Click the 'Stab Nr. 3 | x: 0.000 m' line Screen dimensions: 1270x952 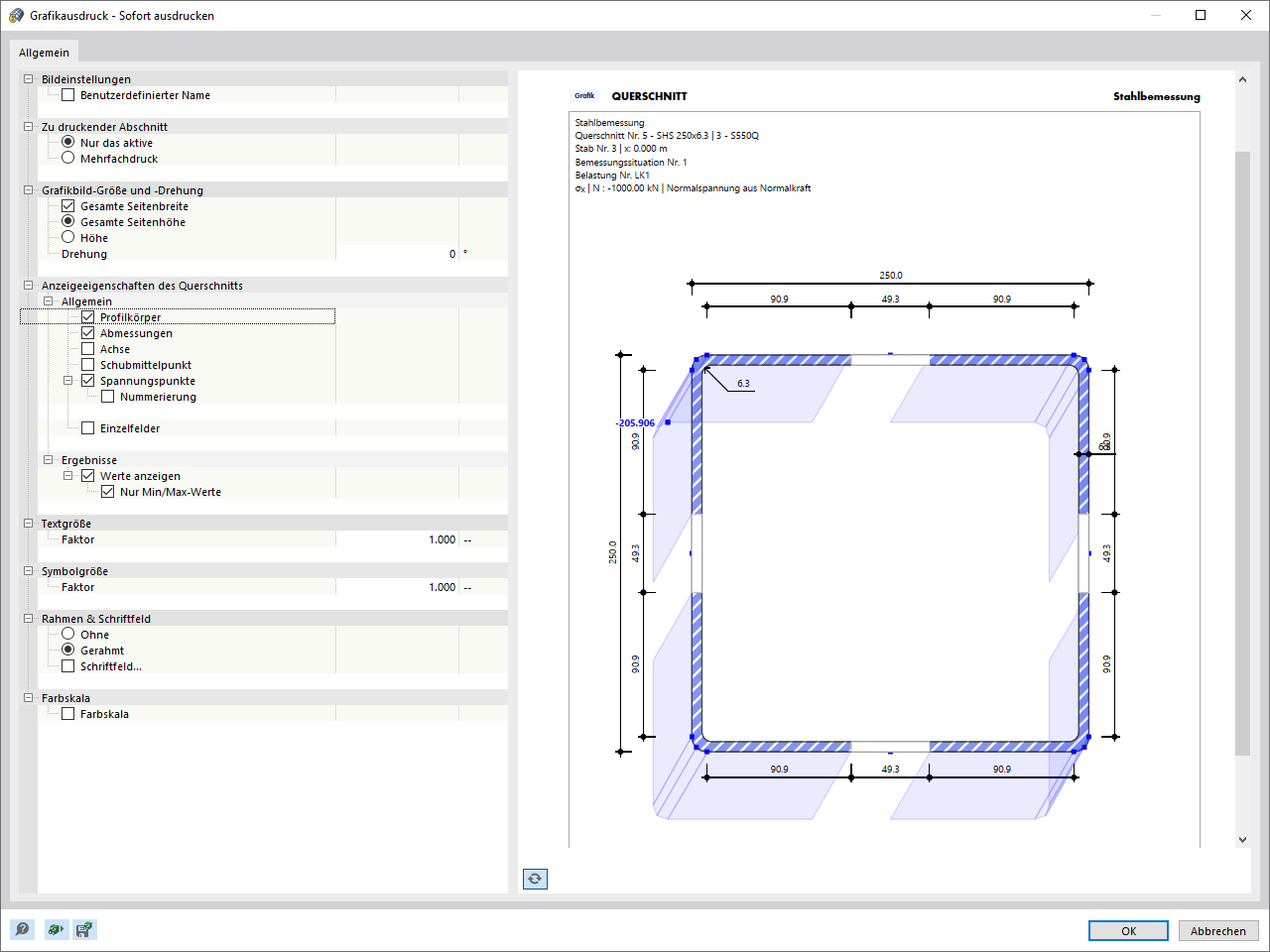pyautogui.click(x=621, y=149)
